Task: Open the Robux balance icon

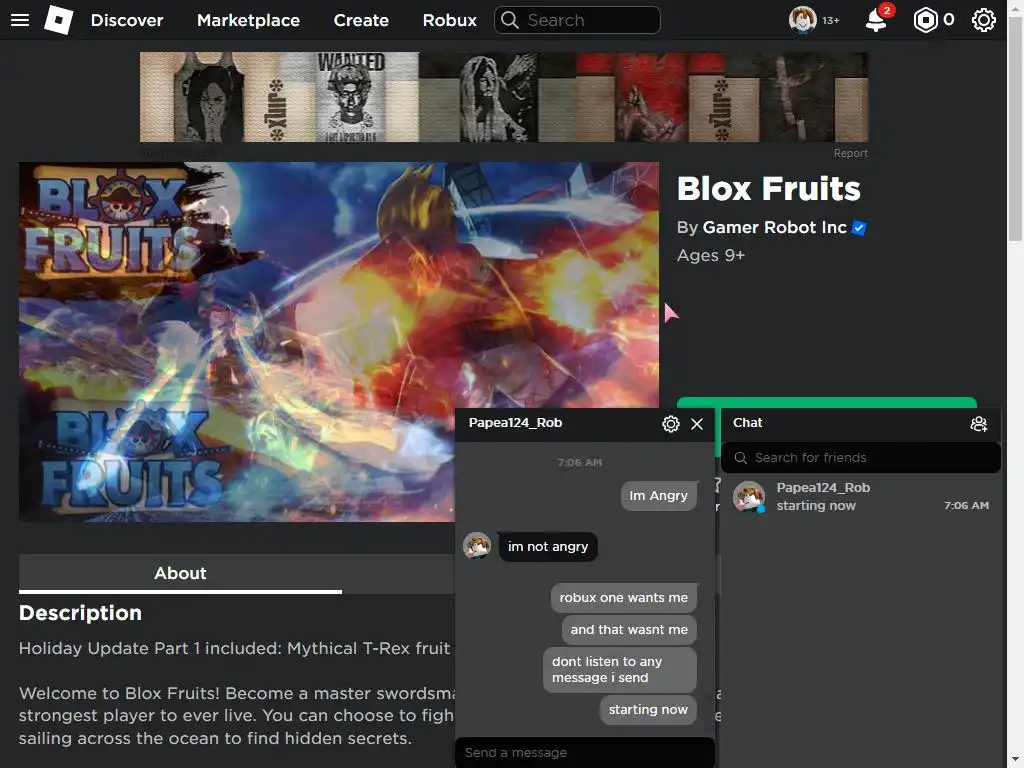Action: (925, 20)
